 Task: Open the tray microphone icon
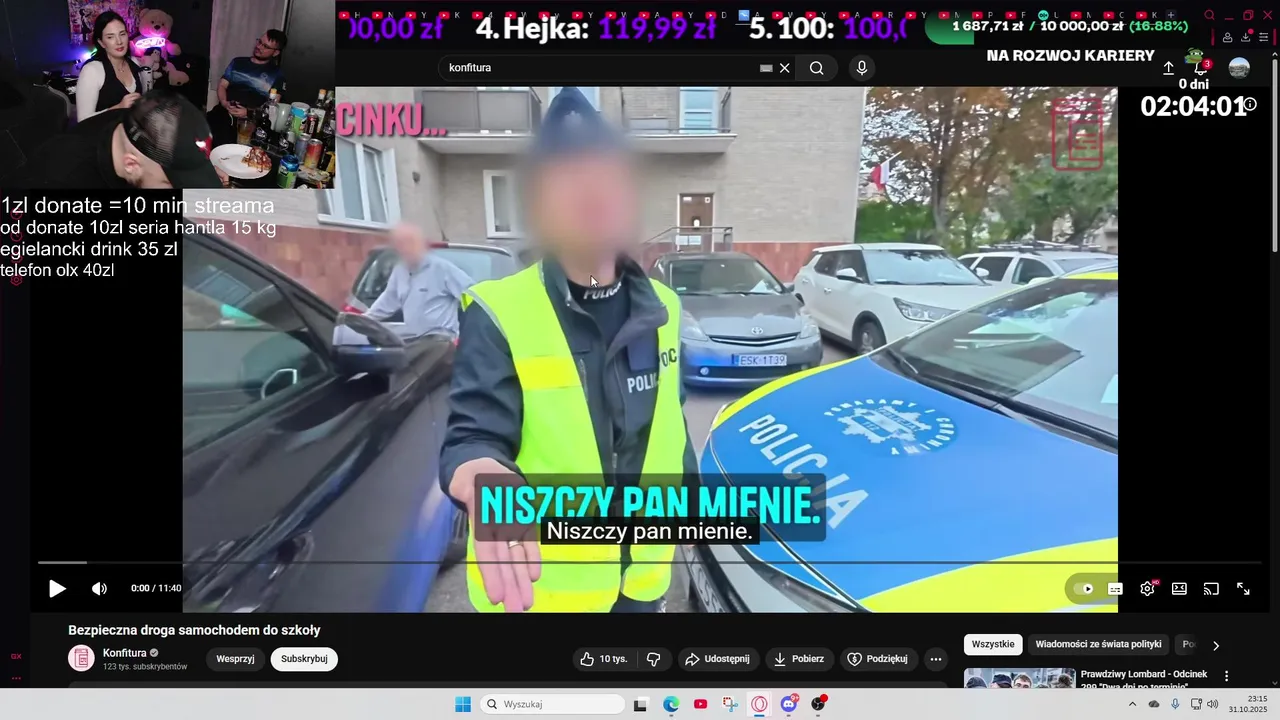[1175, 704]
